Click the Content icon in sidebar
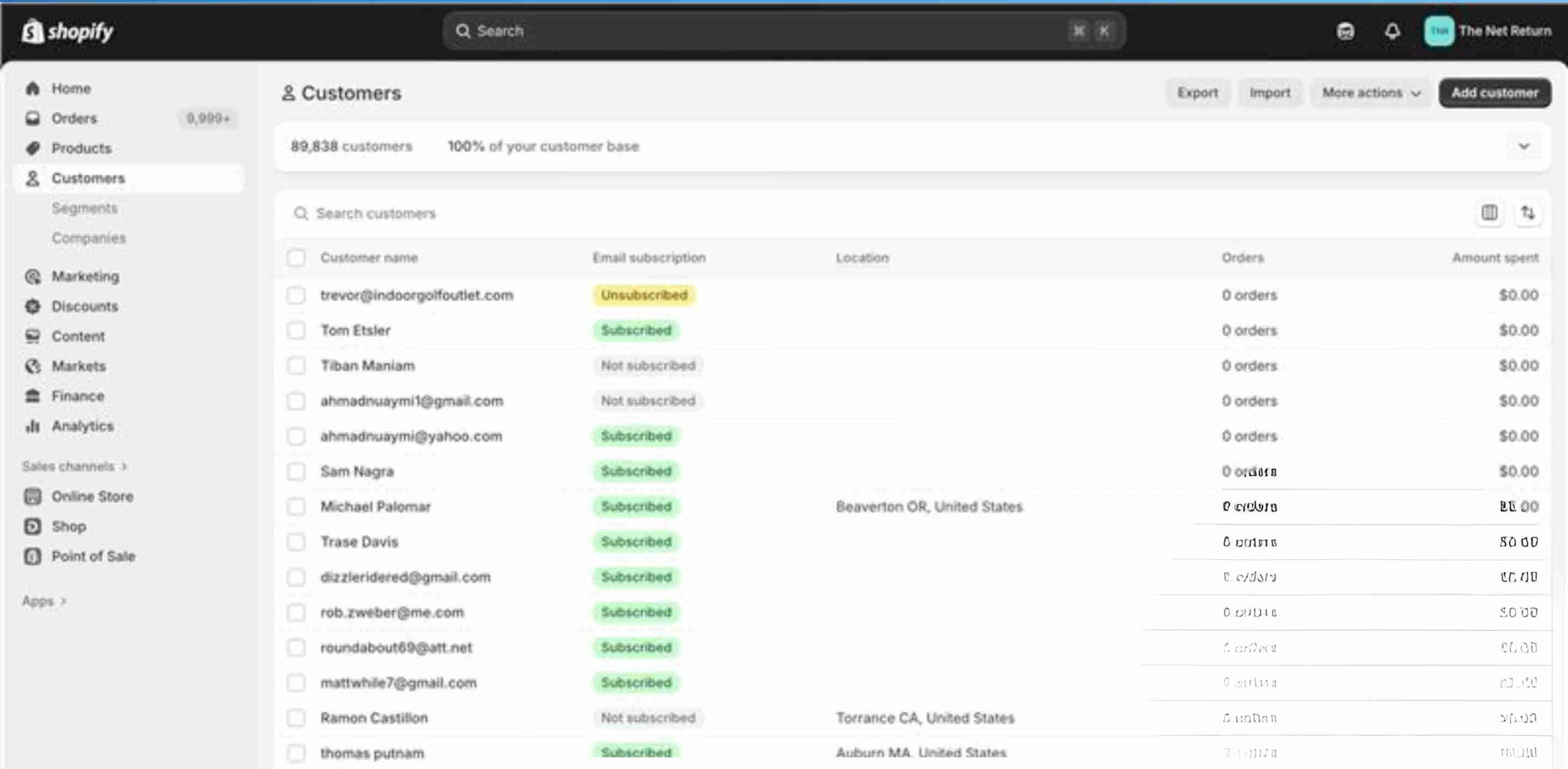 click(33, 336)
